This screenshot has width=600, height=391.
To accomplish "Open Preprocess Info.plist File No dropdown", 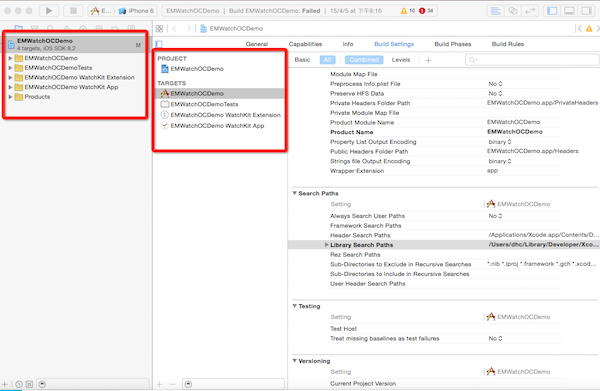I will (x=495, y=84).
